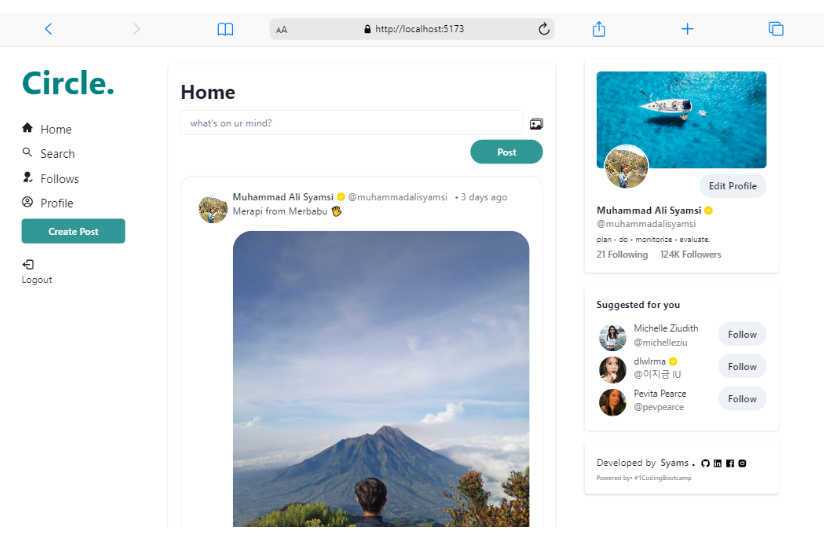Click the Facebook icon in the footer
Screen dimensions: 824x539
click(x=730, y=463)
